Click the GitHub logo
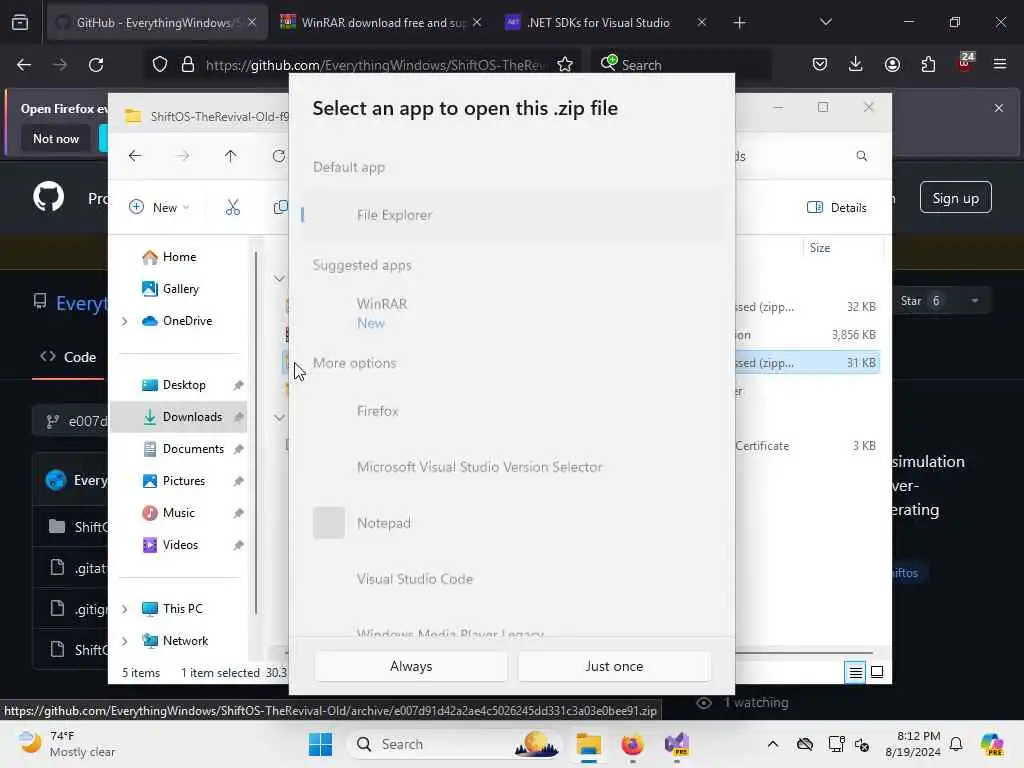 [48, 197]
